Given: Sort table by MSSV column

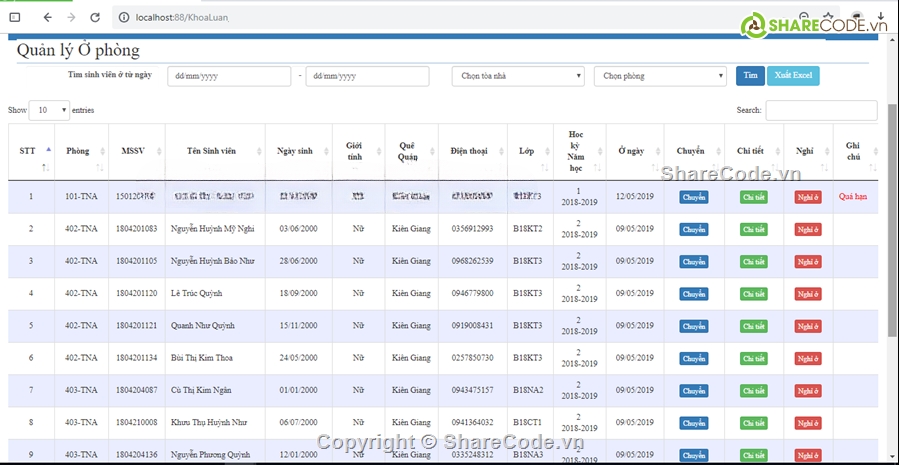Looking at the screenshot, I should click(x=136, y=152).
